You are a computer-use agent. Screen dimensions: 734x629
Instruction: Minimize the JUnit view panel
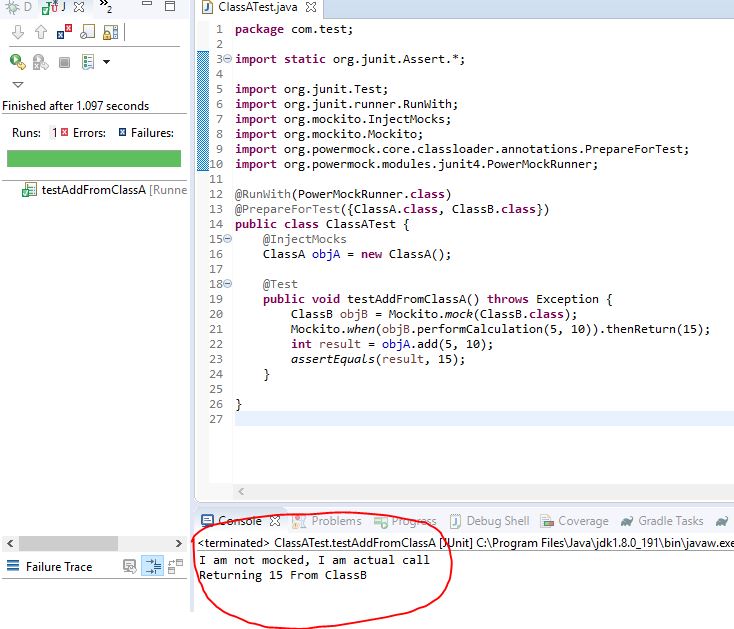tap(147, 4)
